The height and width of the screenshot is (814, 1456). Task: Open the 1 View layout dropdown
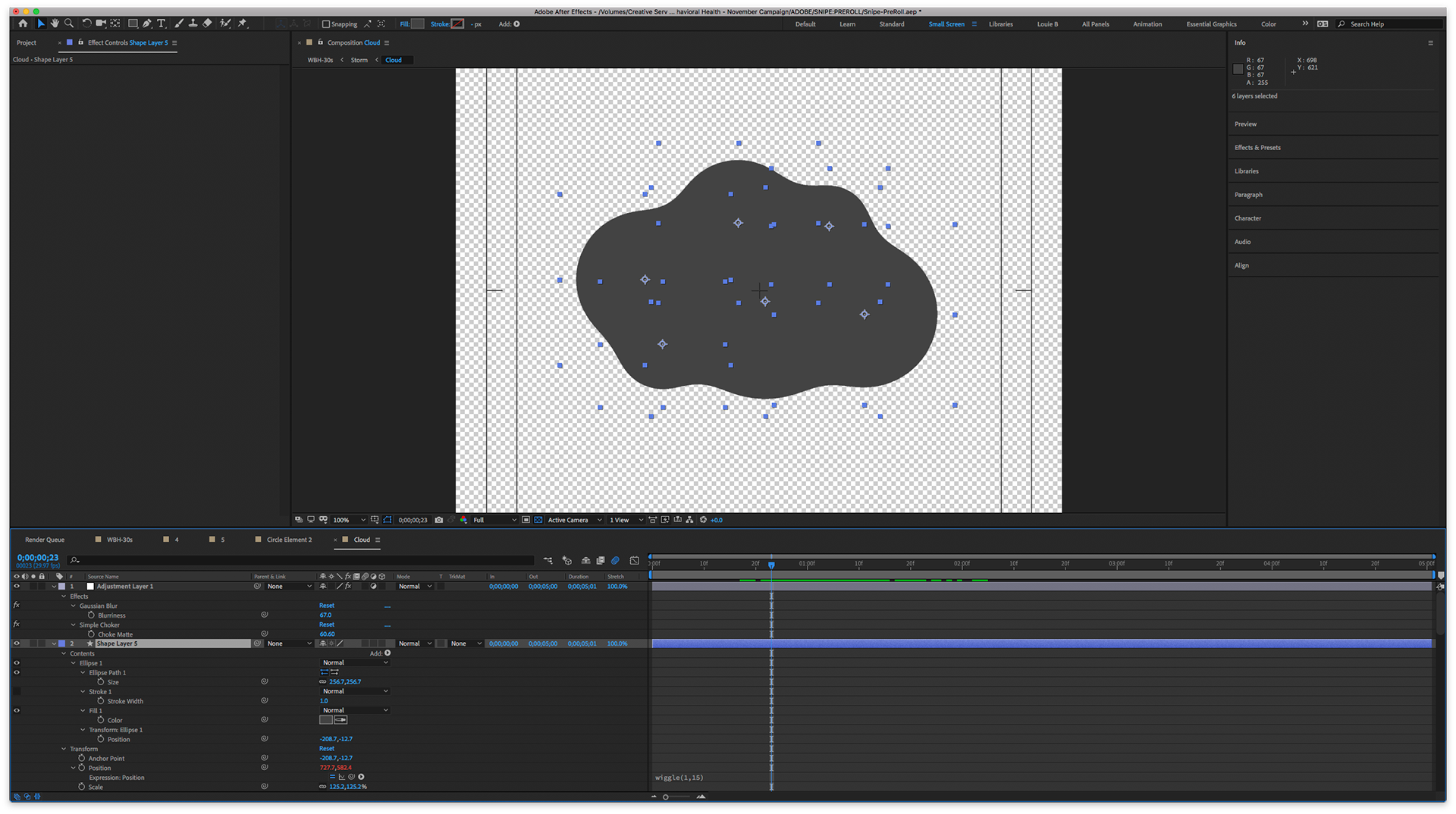(x=626, y=520)
